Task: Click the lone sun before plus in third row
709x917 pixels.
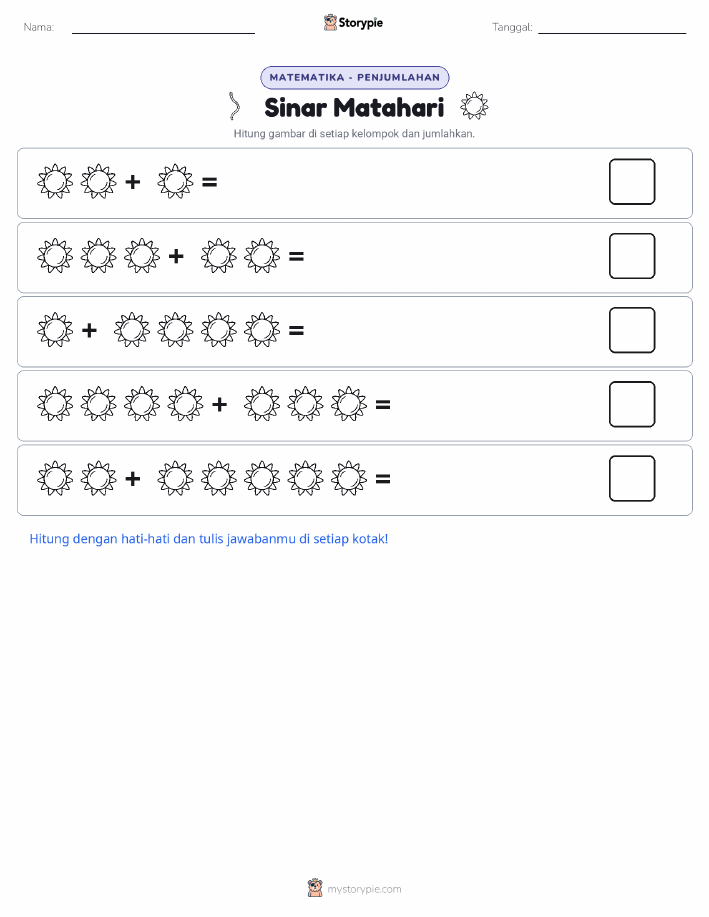Action: click(x=55, y=330)
